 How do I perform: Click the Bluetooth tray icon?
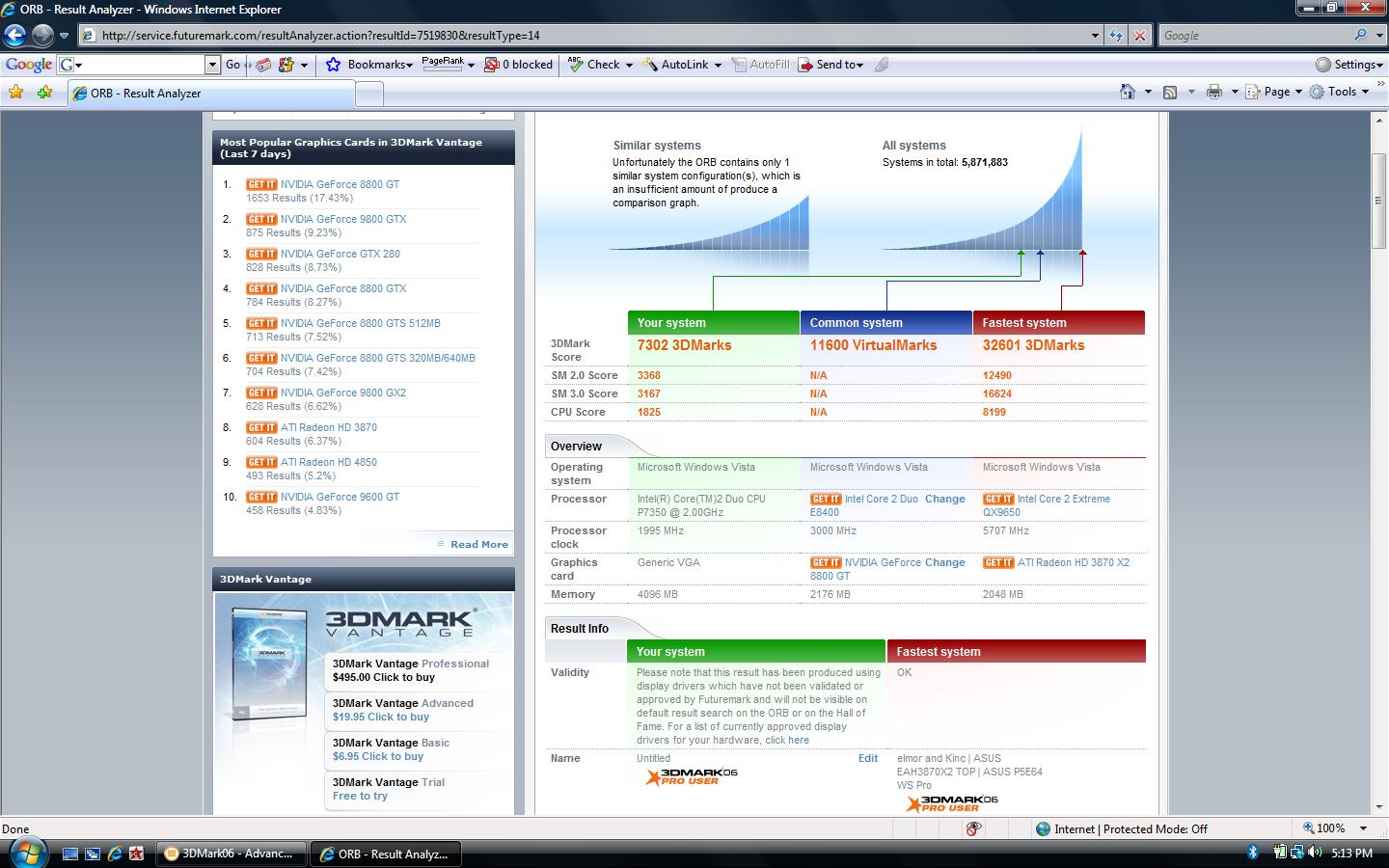click(1253, 853)
